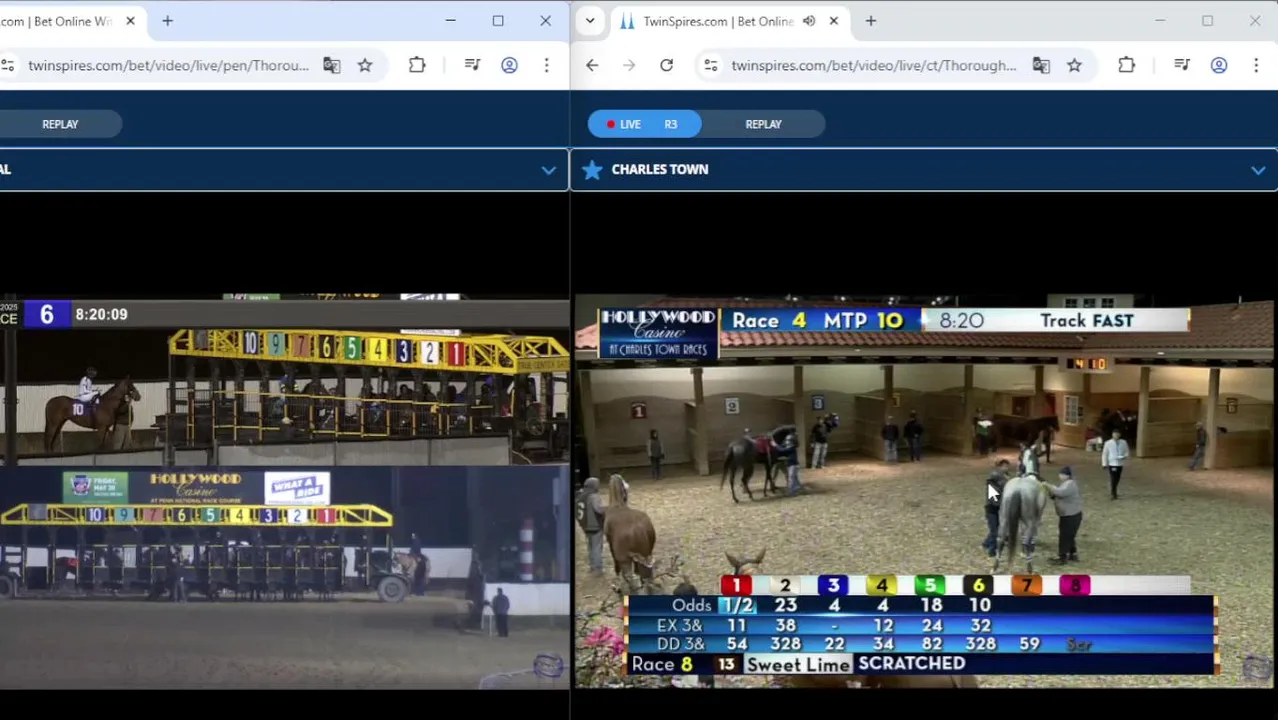Open profile icon in right window

tap(1219, 65)
